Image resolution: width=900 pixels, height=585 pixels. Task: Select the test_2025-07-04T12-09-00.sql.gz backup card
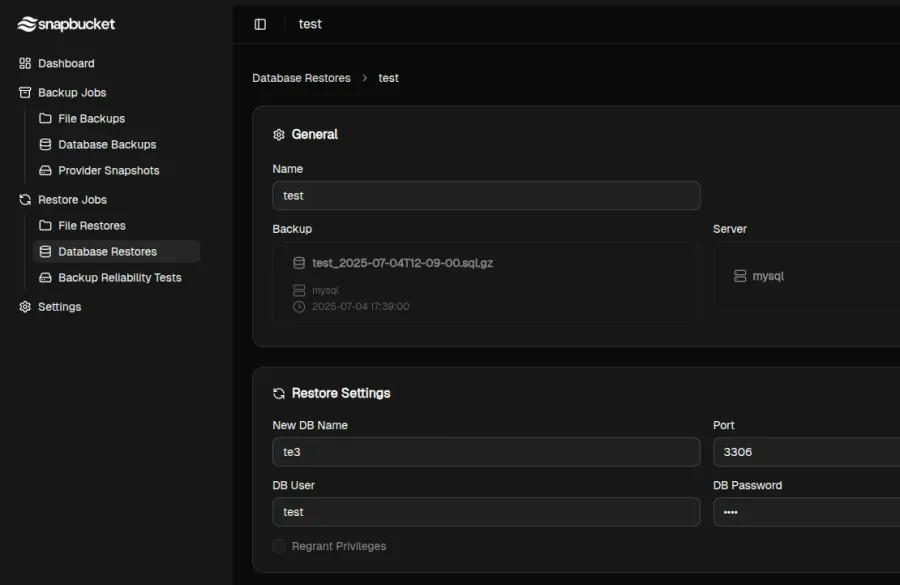click(485, 283)
